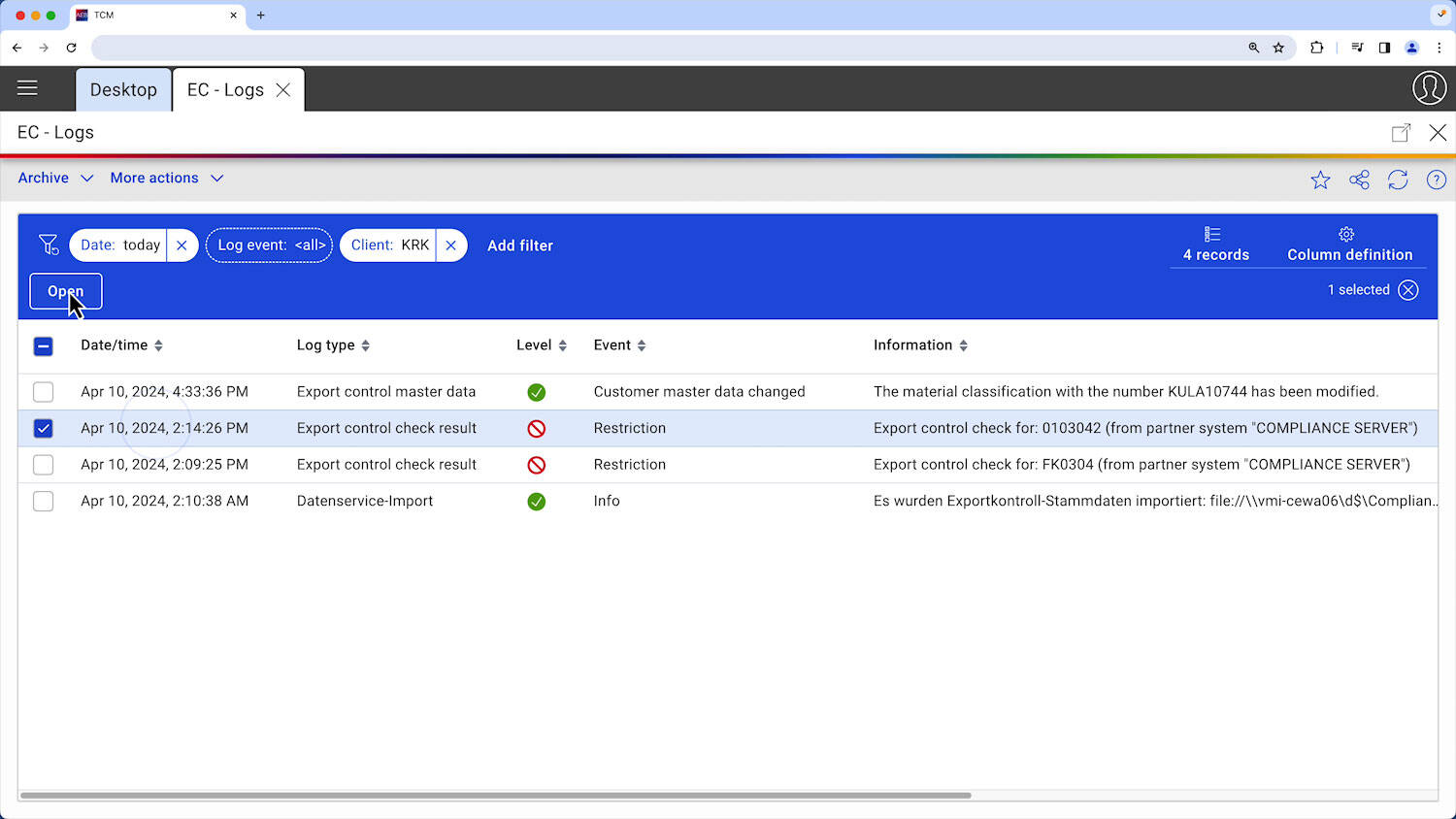Uncheck the 2:14:26 PM Restriction row
The height and width of the screenshot is (819, 1456).
pyautogui.click(x=43, y=428)
